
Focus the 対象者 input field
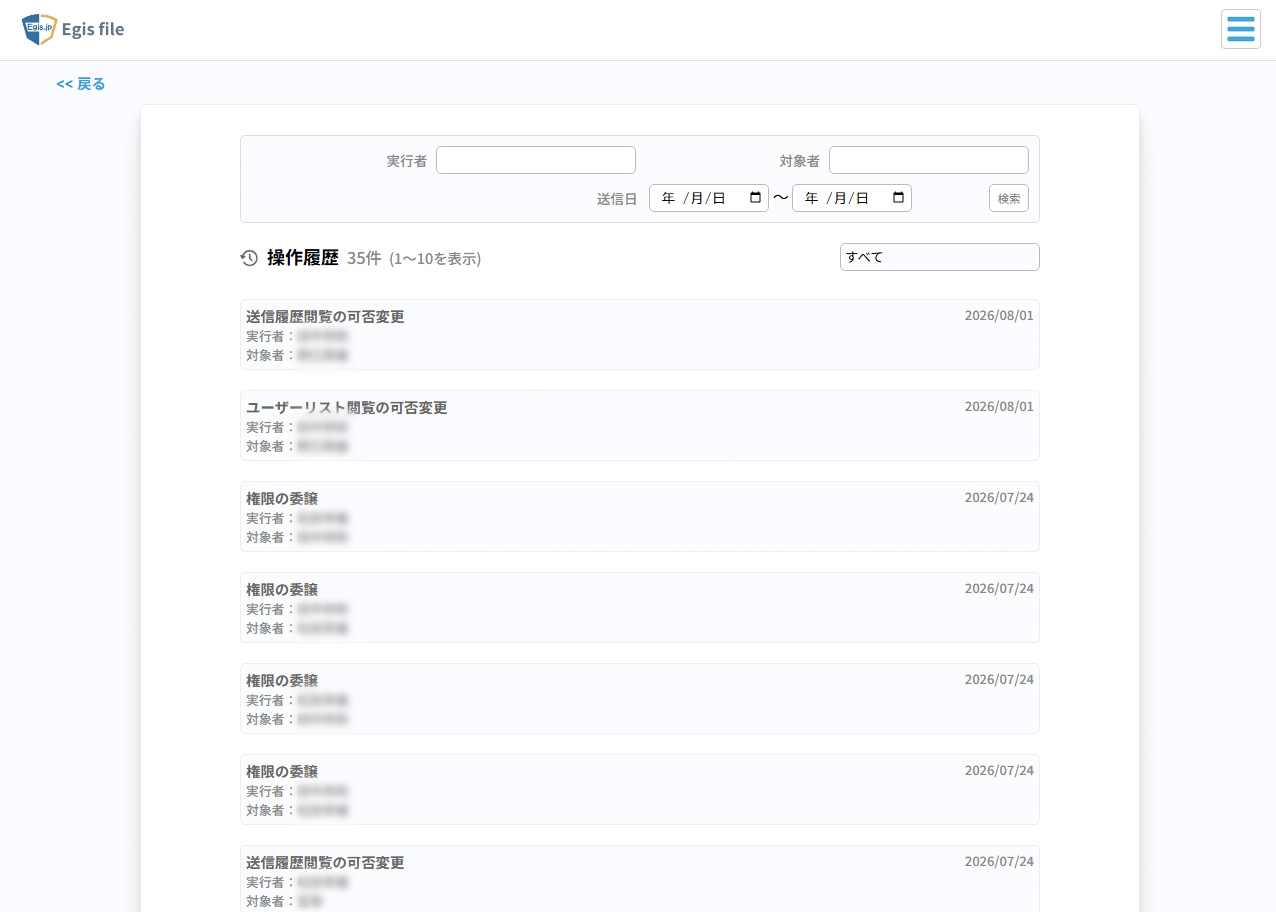[929, 160]
